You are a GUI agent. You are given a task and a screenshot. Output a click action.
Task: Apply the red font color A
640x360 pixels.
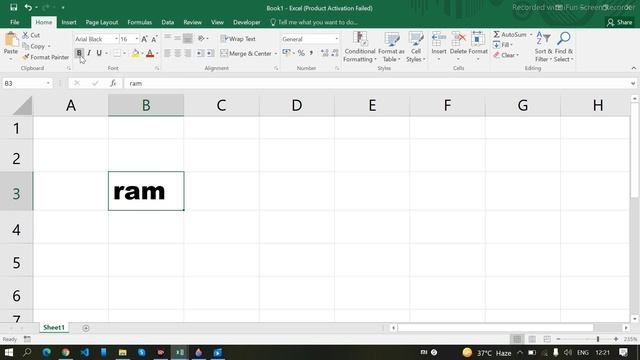point(150,53)
